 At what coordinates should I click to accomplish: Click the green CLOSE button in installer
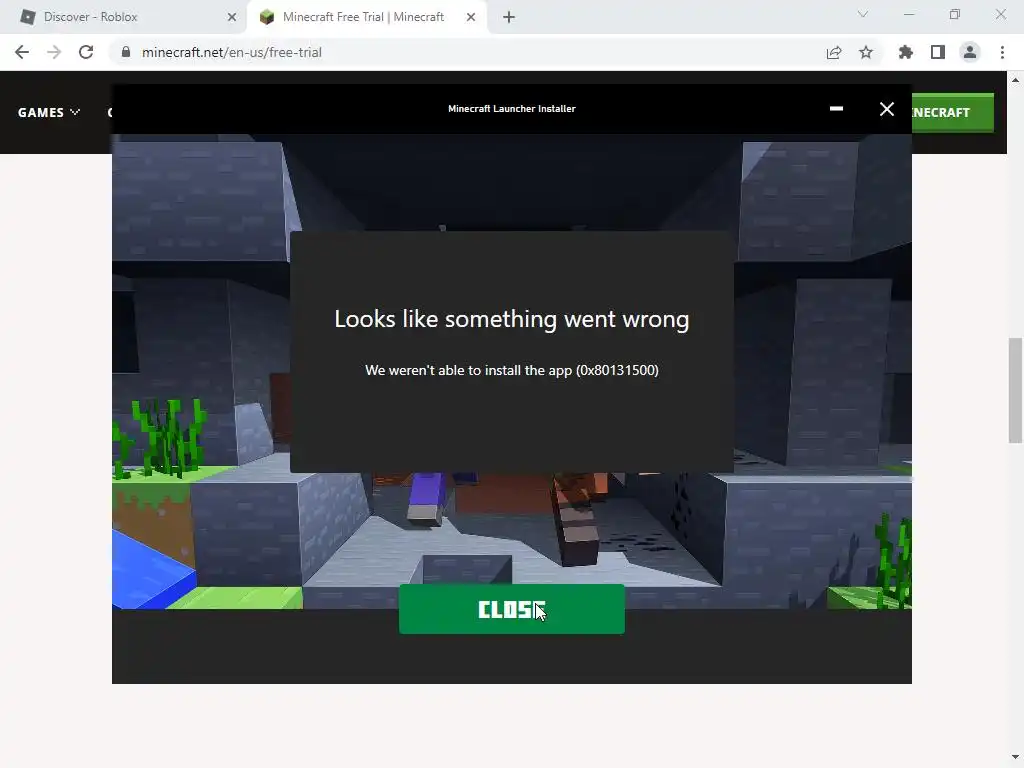click(511, 609)
